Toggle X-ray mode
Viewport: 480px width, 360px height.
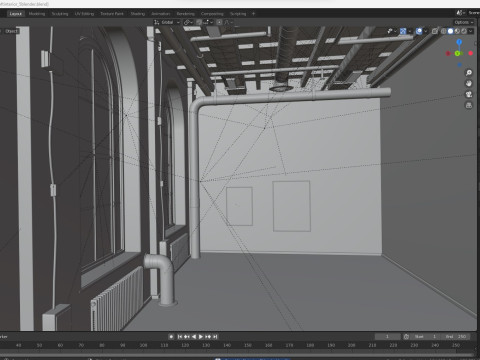[x=435, y=31]
